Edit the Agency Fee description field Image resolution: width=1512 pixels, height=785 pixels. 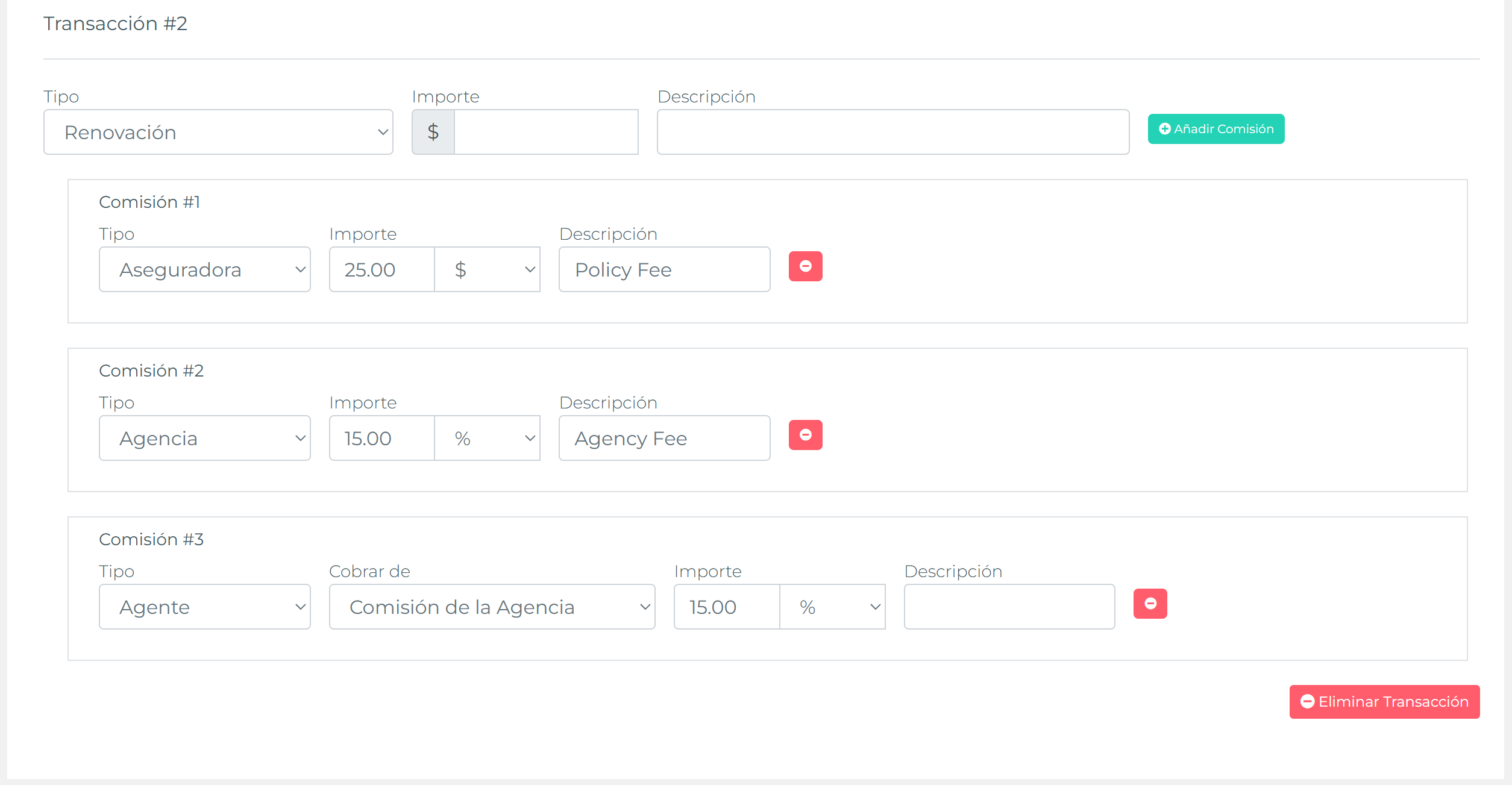[x=664, y=439]
